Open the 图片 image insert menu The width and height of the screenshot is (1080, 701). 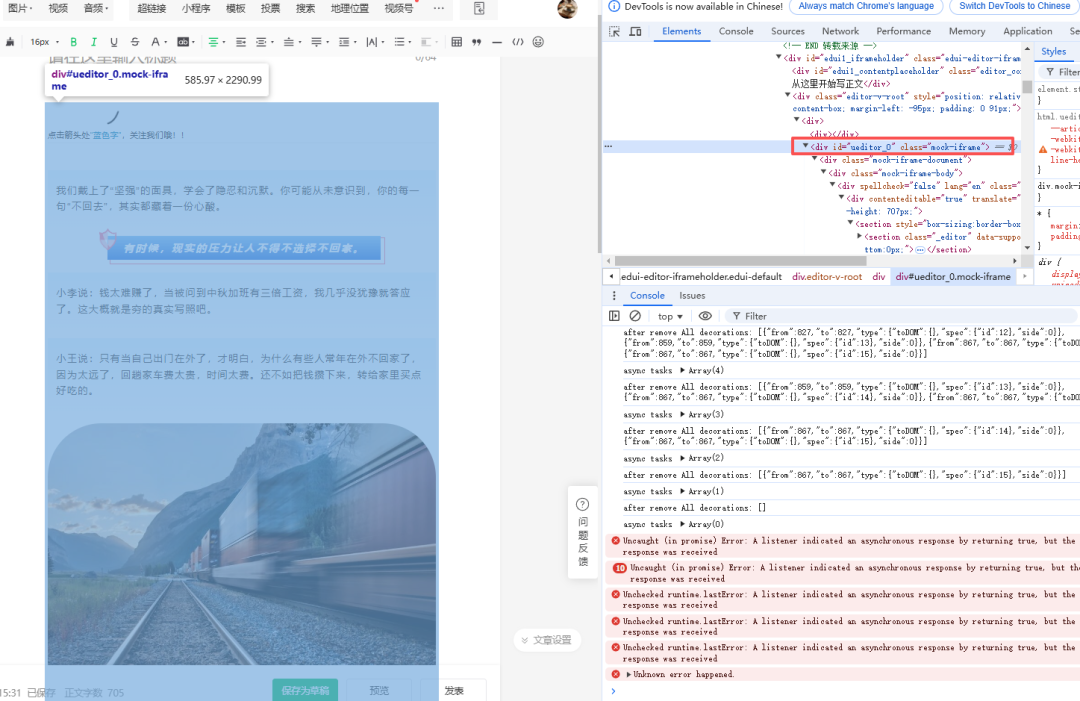20,8
